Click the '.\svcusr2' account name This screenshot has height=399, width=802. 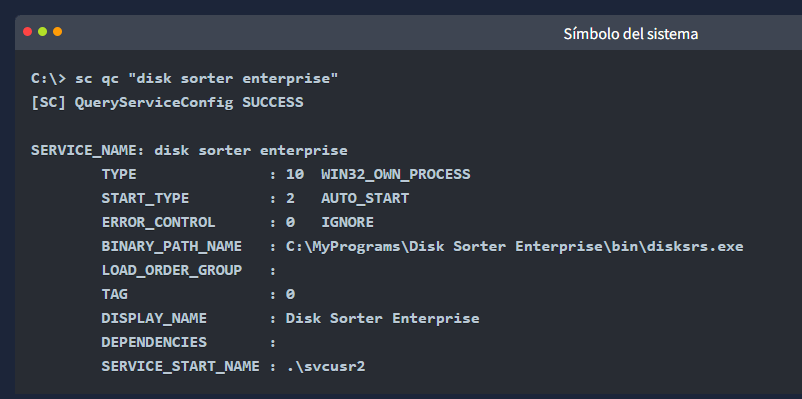coord(325,367)
